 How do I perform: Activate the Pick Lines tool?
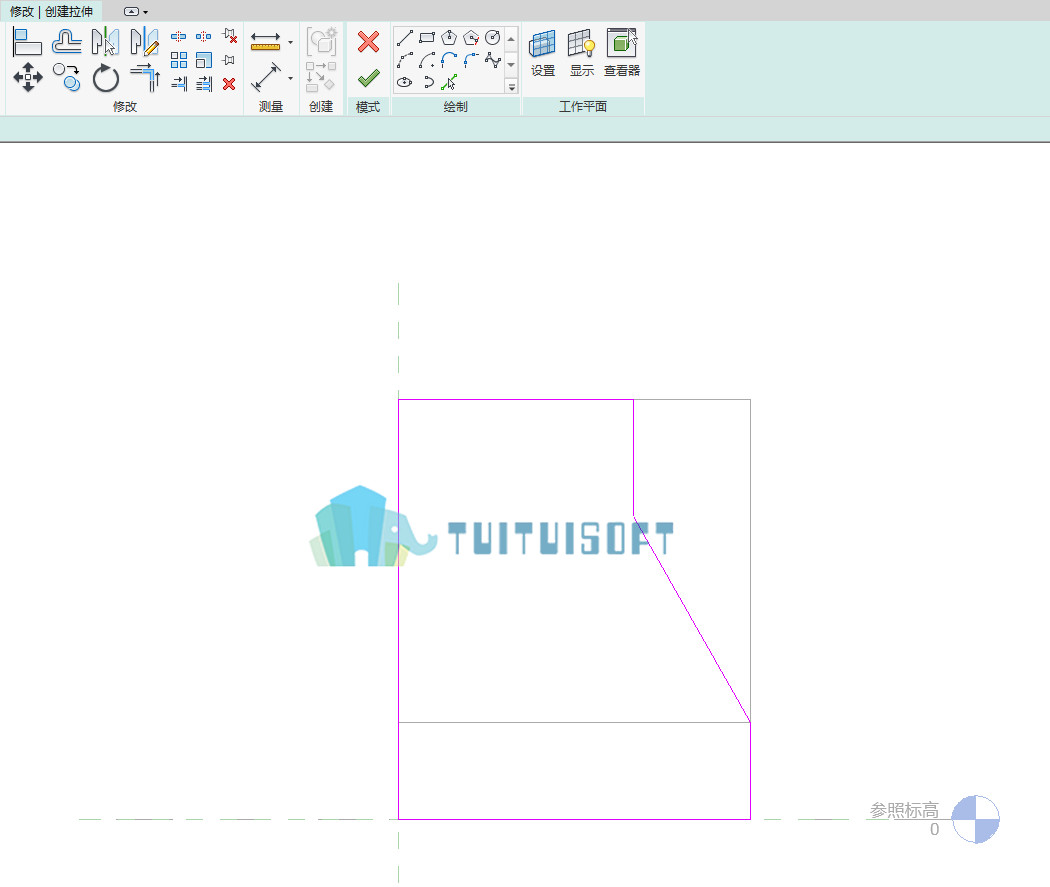coord(449,82)
